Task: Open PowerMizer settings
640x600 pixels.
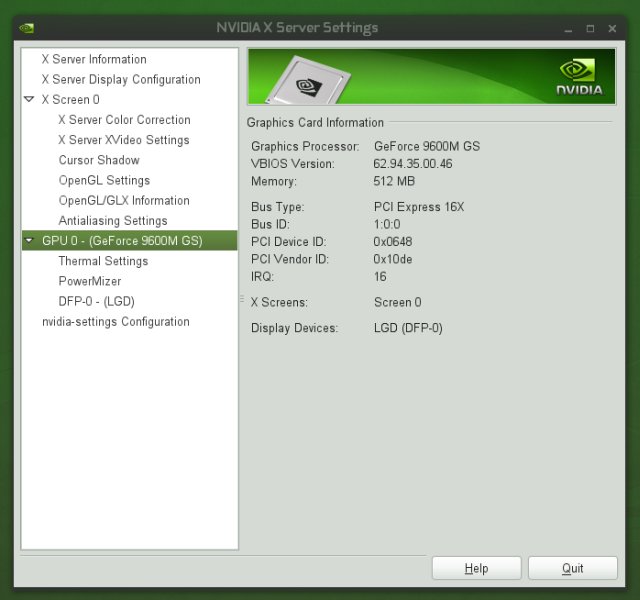Action: 90,281
